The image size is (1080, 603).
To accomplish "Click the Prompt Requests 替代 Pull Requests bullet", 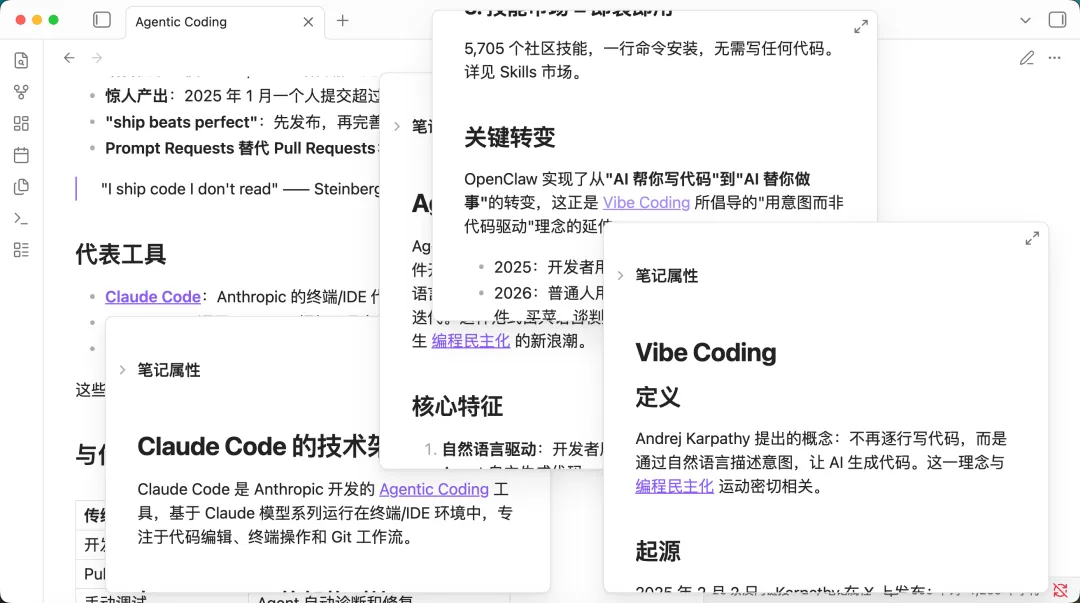I will 240,148.
